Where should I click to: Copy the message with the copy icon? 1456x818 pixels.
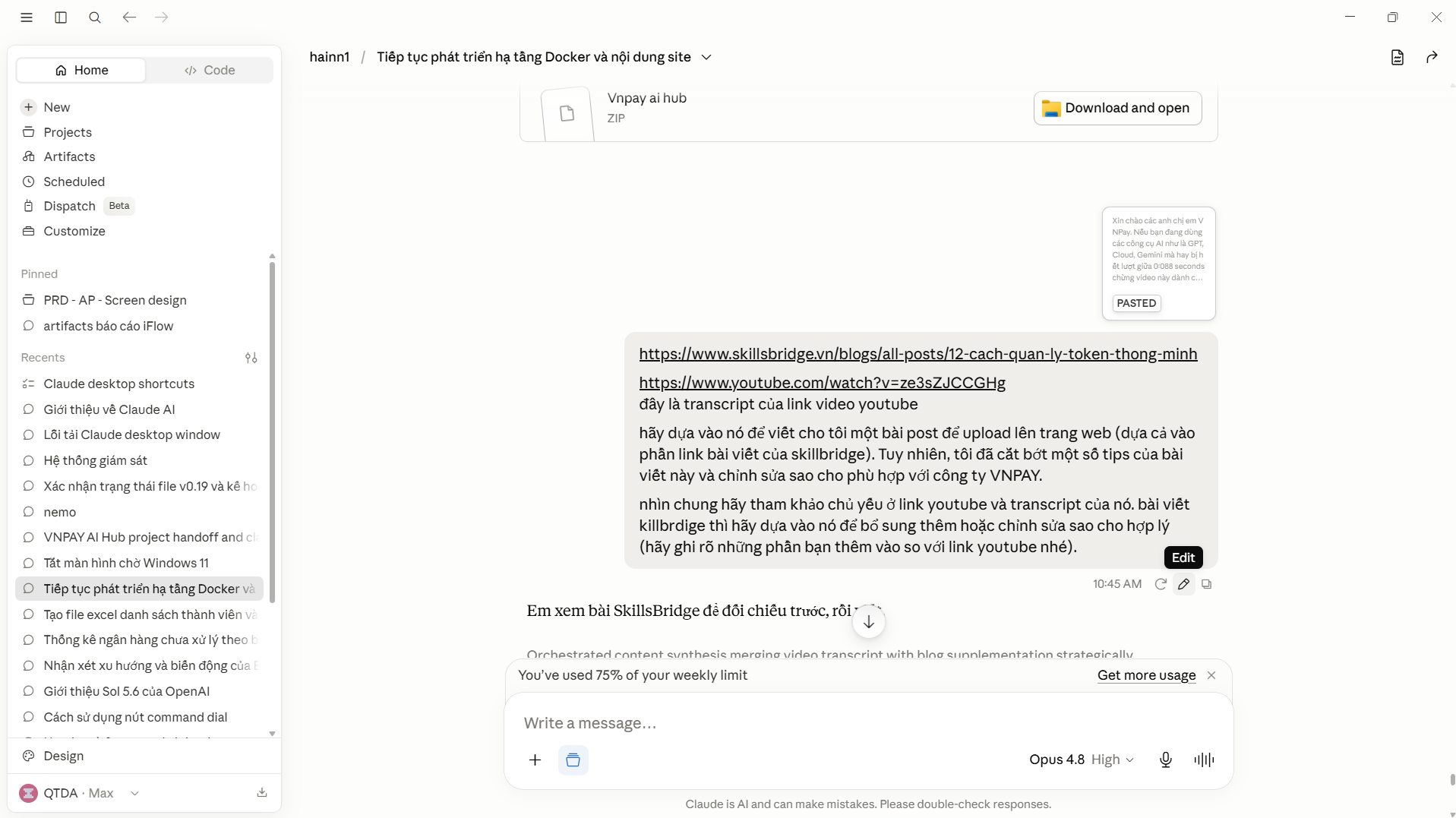(x=1206, y=584)
